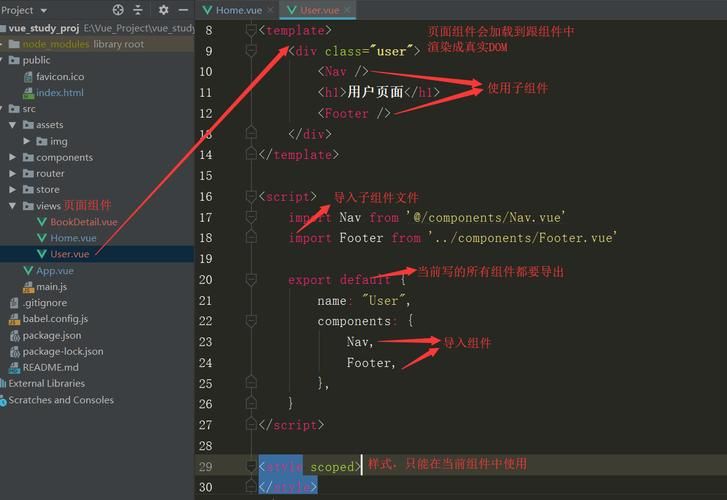Select Scratches and Consoles node

tap(61, 400)
